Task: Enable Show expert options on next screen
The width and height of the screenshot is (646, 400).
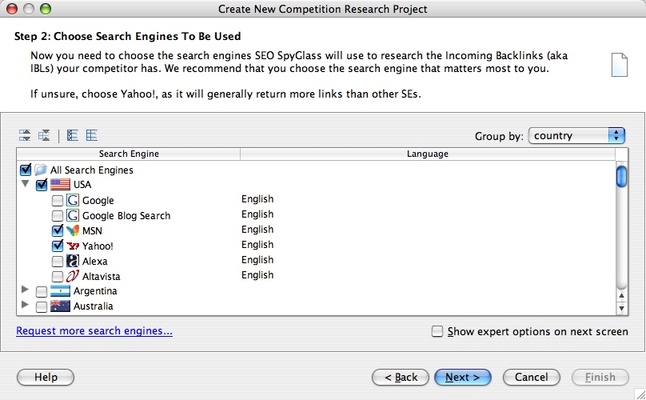Action: coord(437,331)
